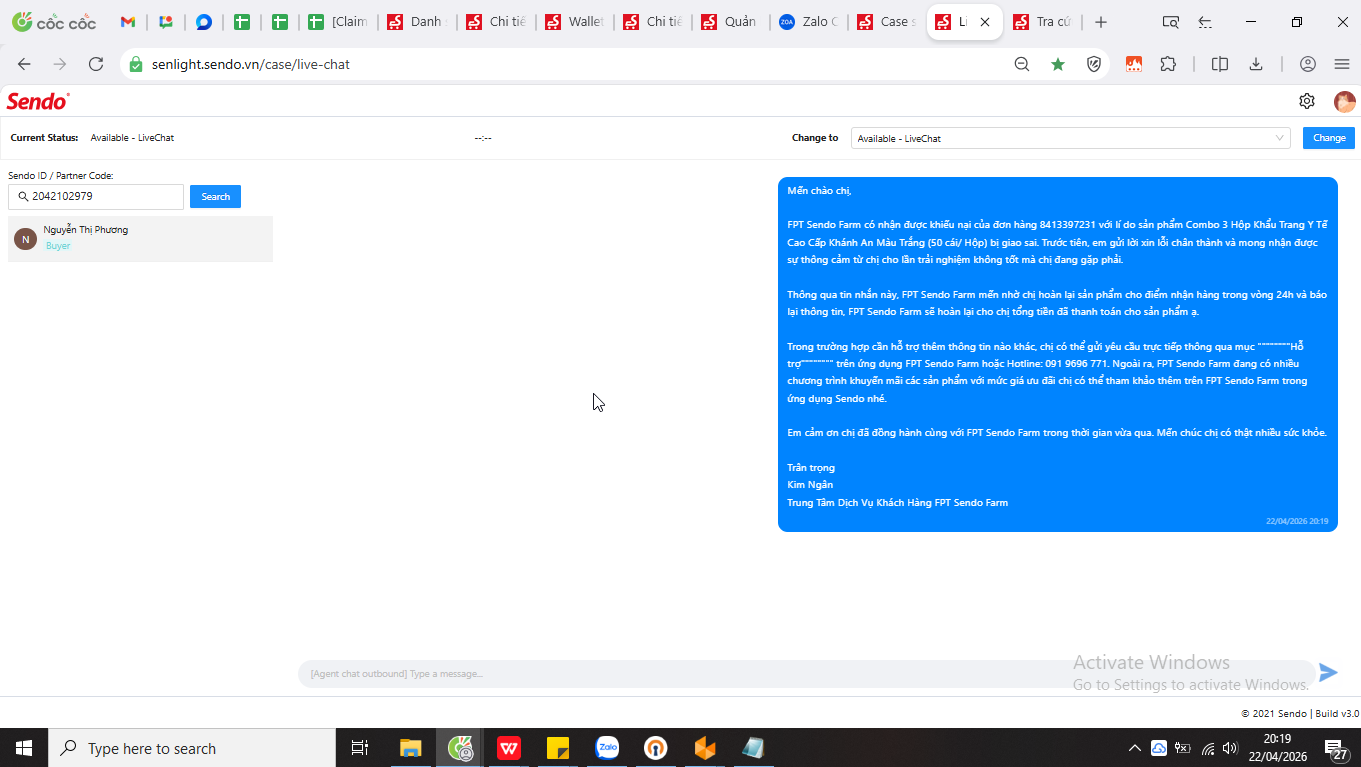This screenshot has height=767, width=1361.
Task: Open the tab search button
Action: pos(1170,22)
